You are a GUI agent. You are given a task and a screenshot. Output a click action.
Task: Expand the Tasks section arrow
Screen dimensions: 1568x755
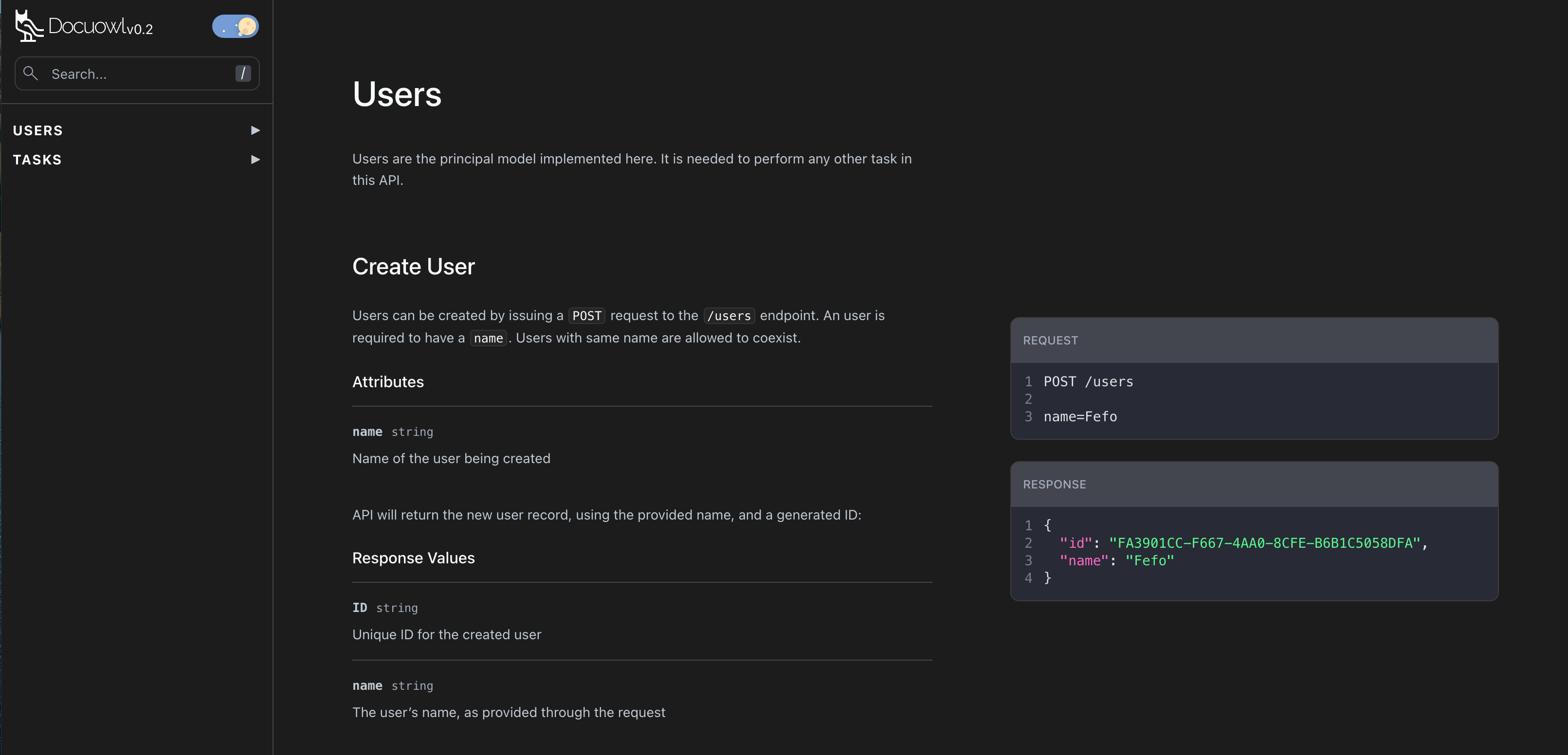pos(255,160)
